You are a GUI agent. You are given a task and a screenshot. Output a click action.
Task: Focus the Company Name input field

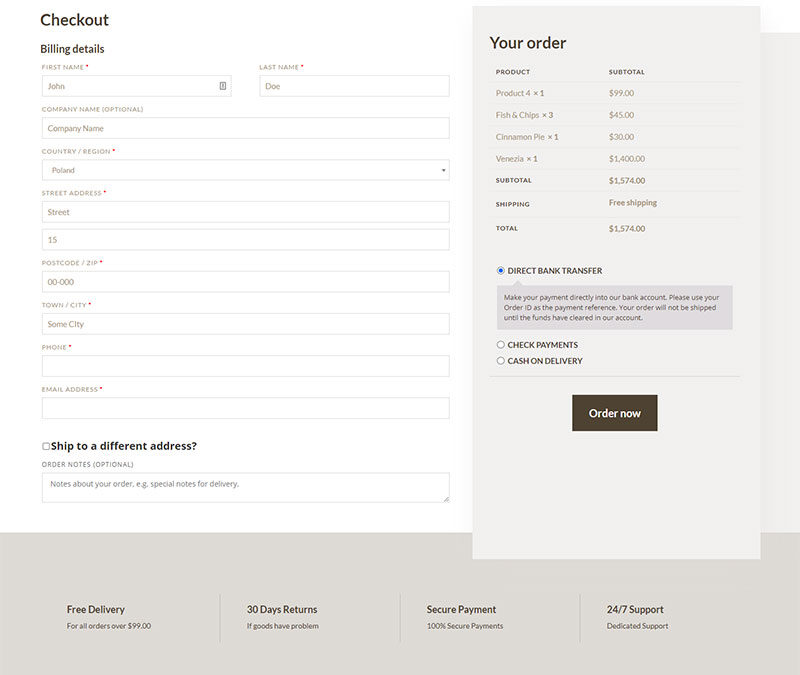tap(245, 128)
